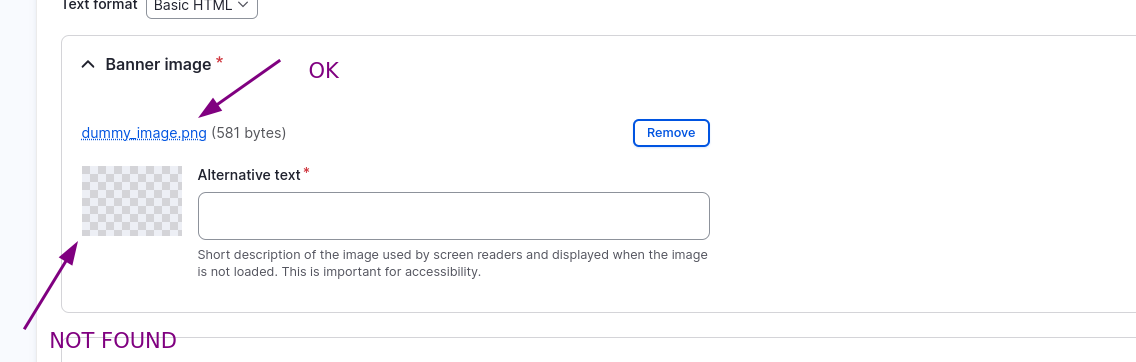Open the Text format dropdown
This screenshot has height=362, width=1136.
(201, 6)
